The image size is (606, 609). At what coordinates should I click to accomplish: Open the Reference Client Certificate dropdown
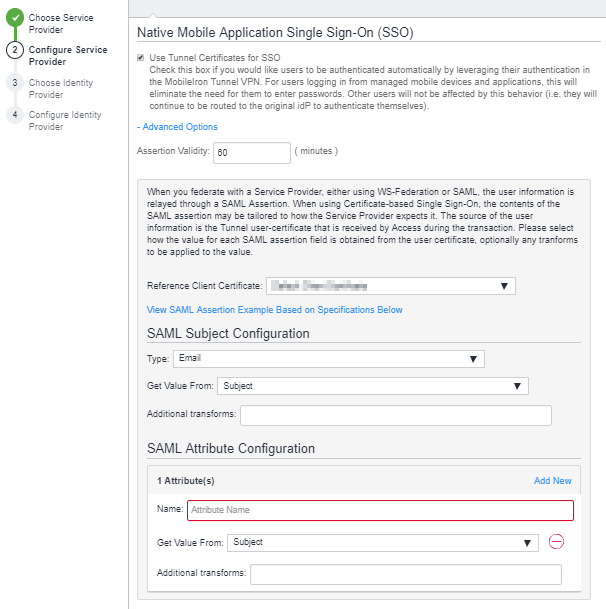(x=390, y=286)
